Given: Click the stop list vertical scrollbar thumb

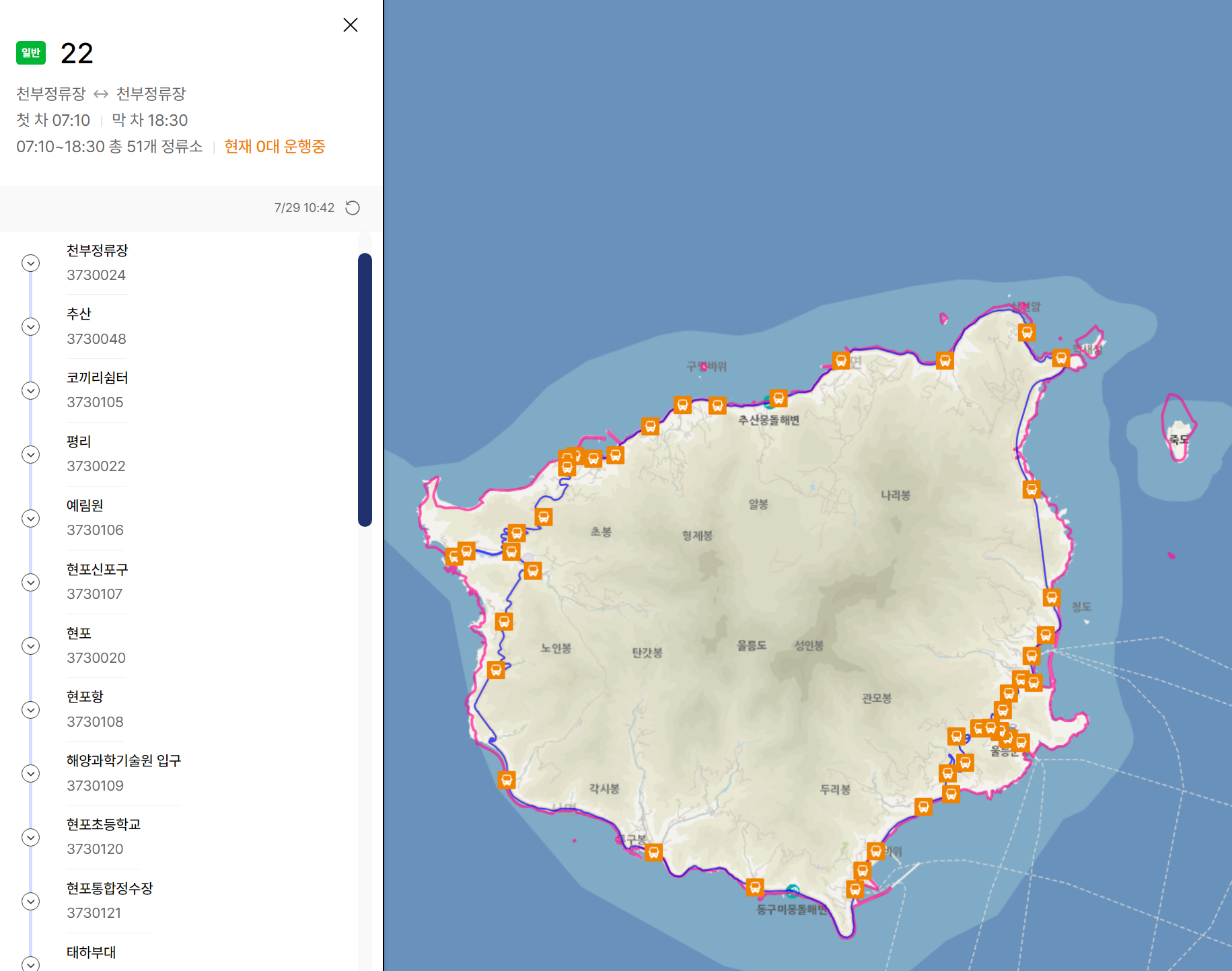Looking at the screenshot, I should point(365,390).
